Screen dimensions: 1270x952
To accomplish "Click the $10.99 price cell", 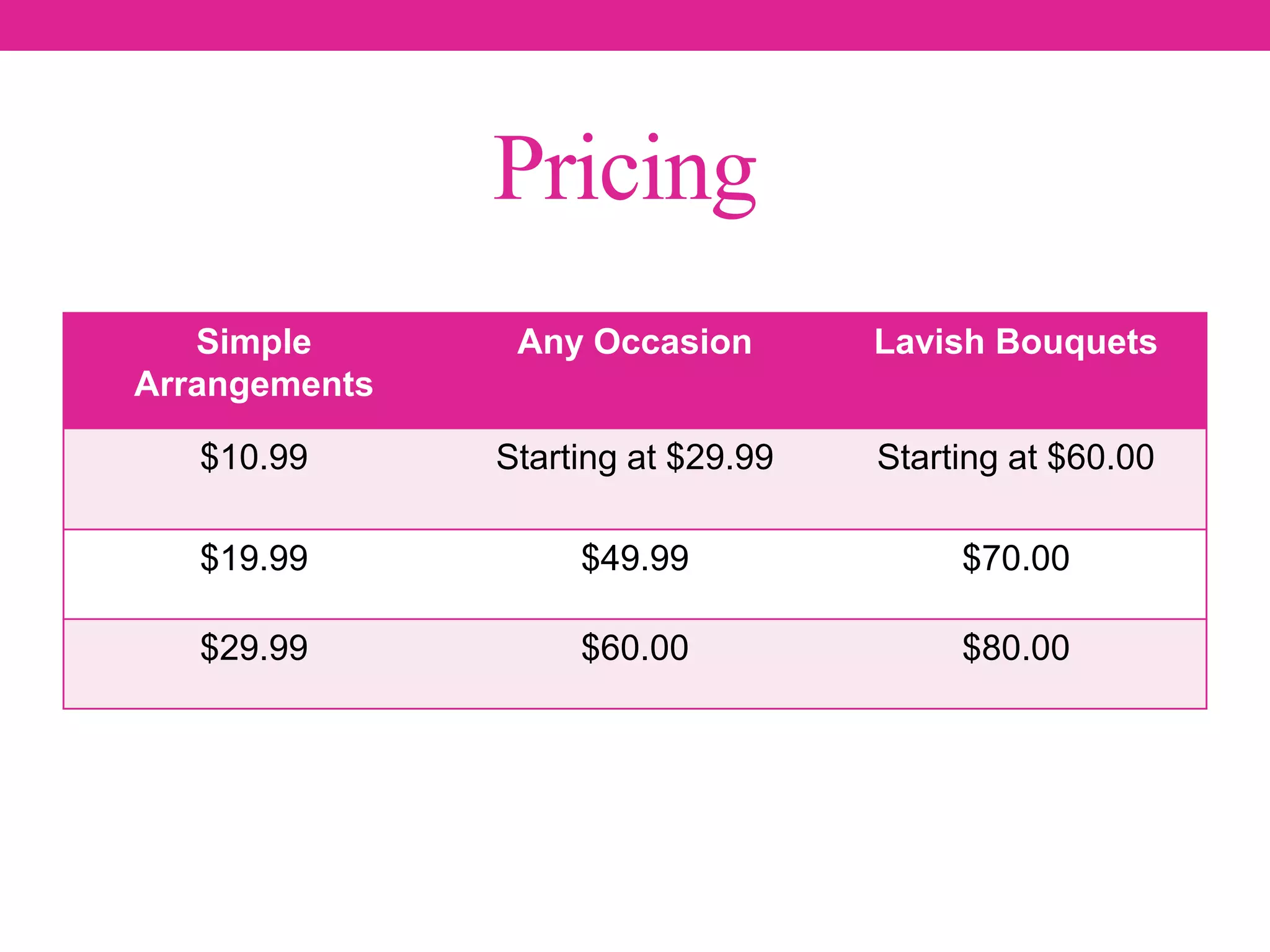I will [x=254, y=457].
